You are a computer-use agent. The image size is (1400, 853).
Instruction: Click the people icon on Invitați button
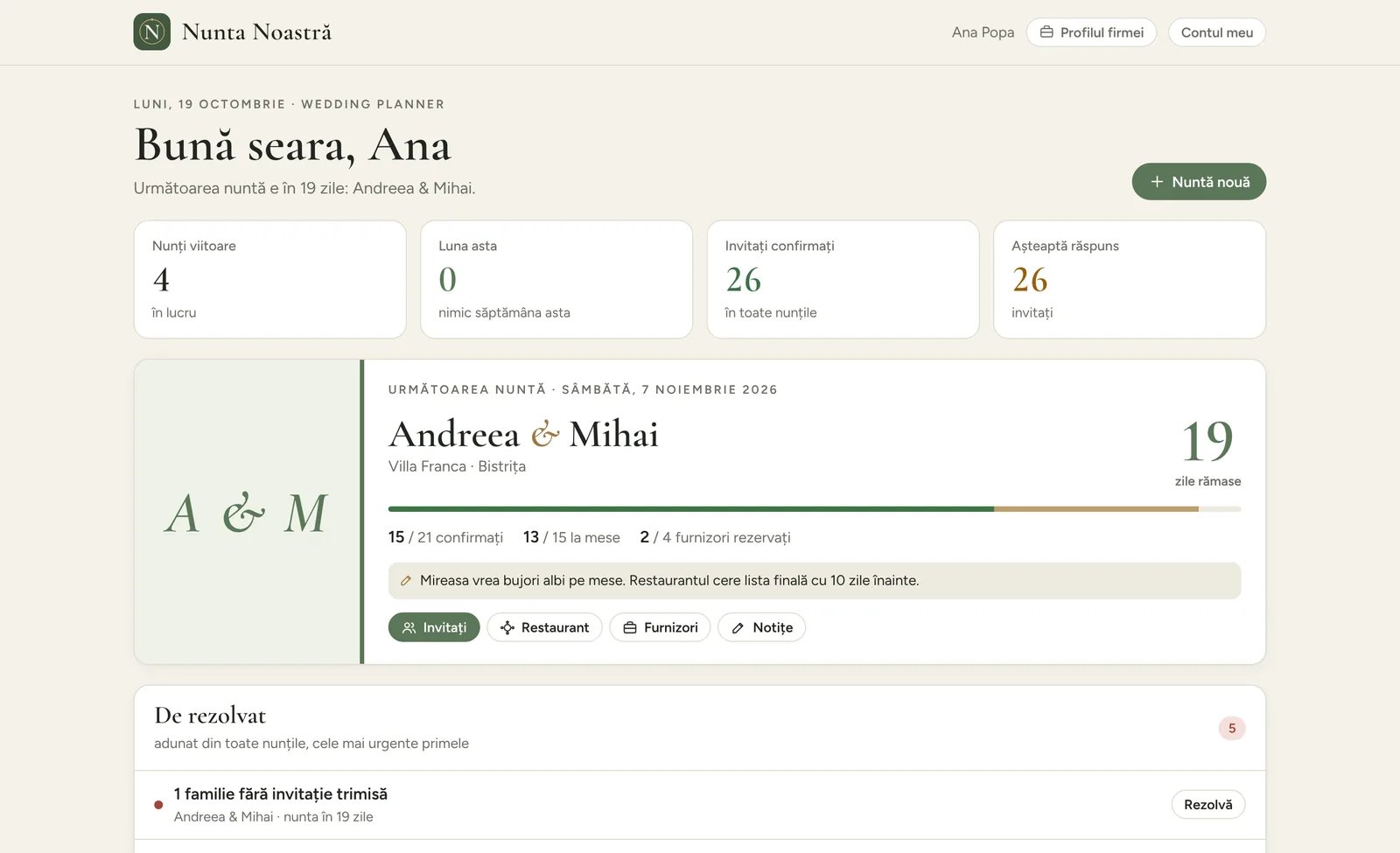tap(409, 627)
